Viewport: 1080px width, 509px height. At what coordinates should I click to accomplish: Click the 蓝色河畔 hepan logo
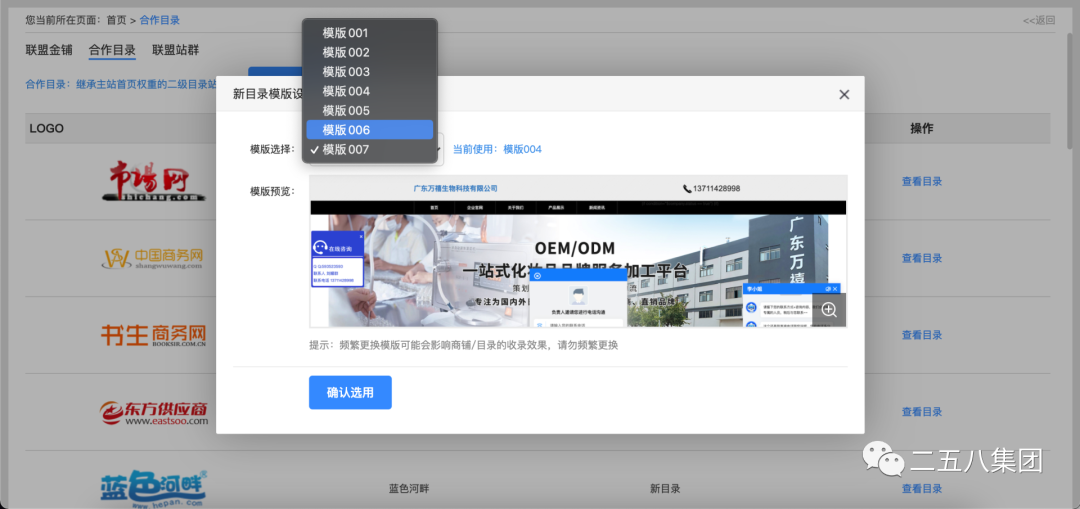point(154,490)
